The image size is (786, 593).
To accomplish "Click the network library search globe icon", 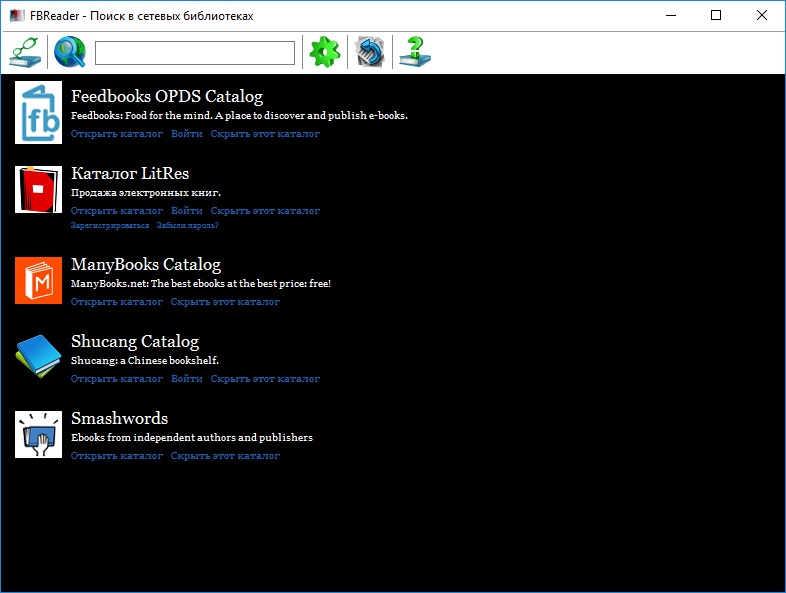I will coord(70,52).
